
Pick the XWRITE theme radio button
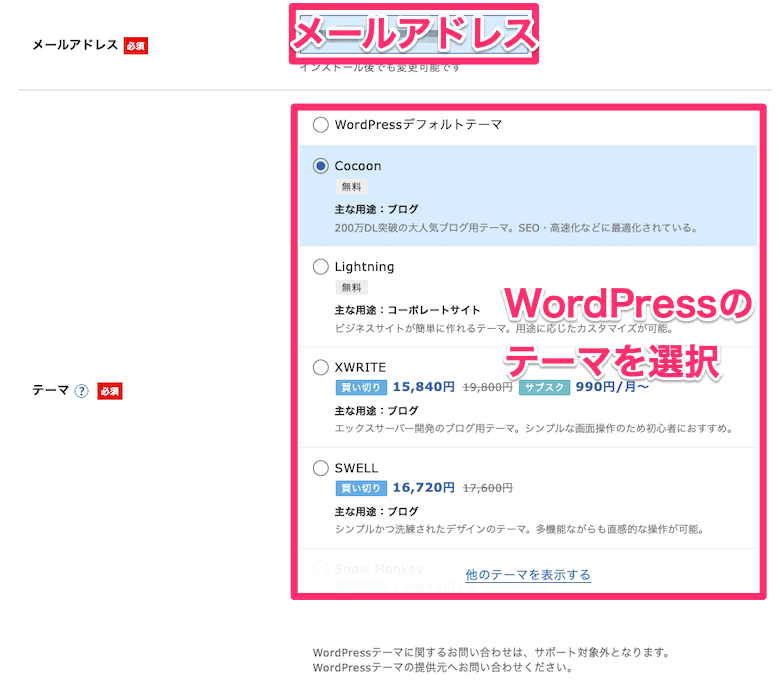tap(320, 367)
